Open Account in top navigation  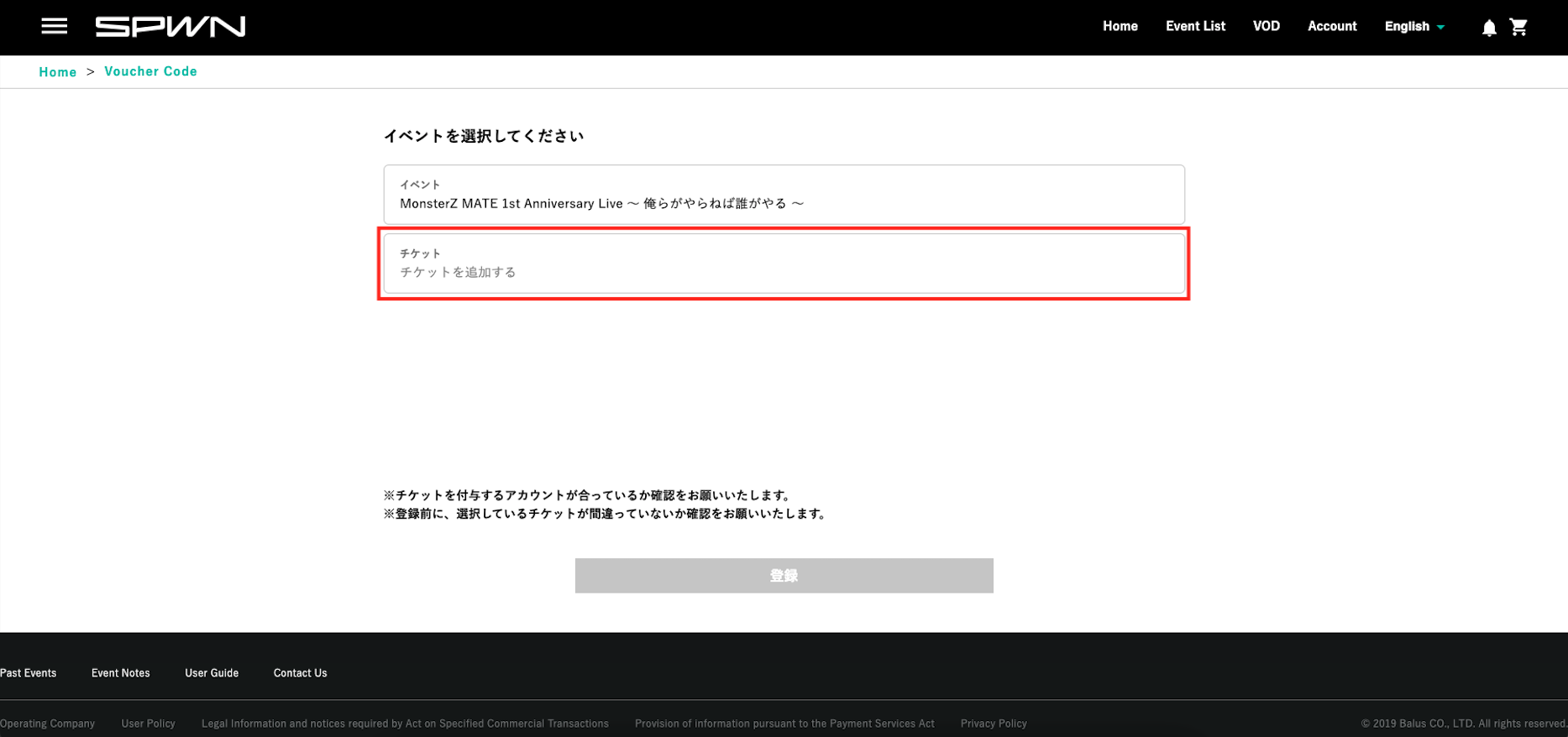pyautogui.click(x=1332, y=26)
